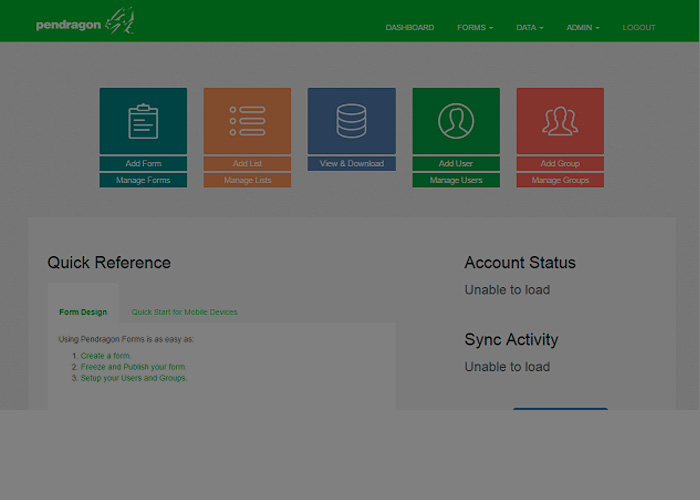Click the Quick Reference heading
This screenshot has width=700, height=500.
[x=109, y=262]
